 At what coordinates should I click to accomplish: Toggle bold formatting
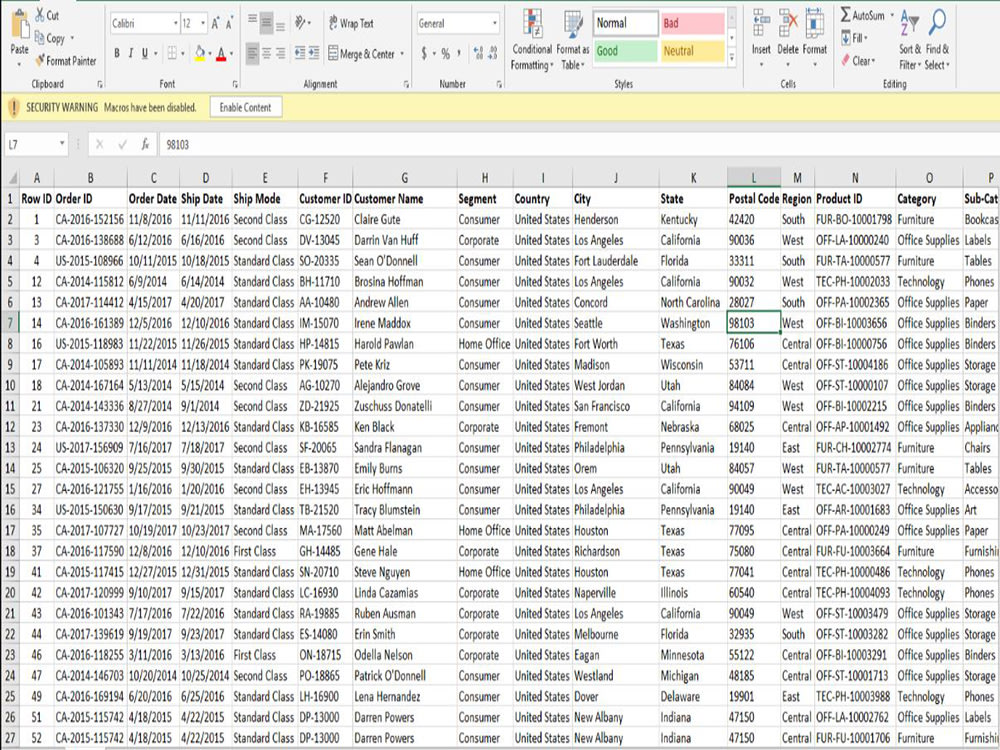117,54
